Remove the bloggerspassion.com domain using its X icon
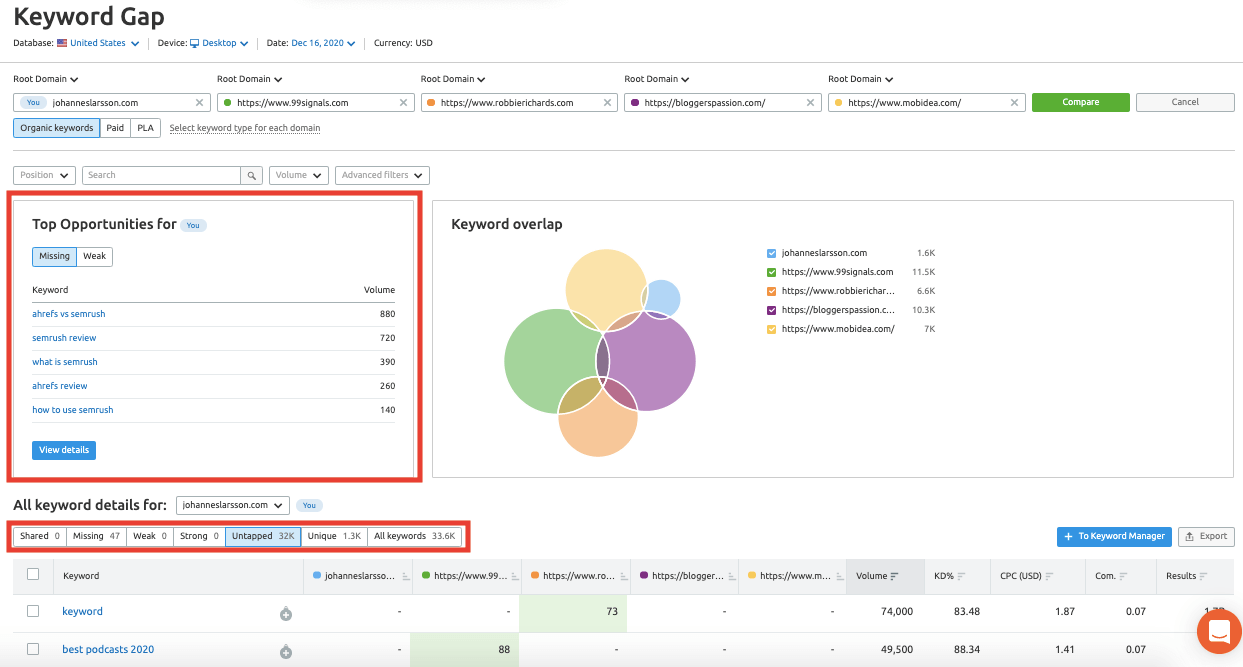Viewport: 1243px width, 667px height. (811, 102)
